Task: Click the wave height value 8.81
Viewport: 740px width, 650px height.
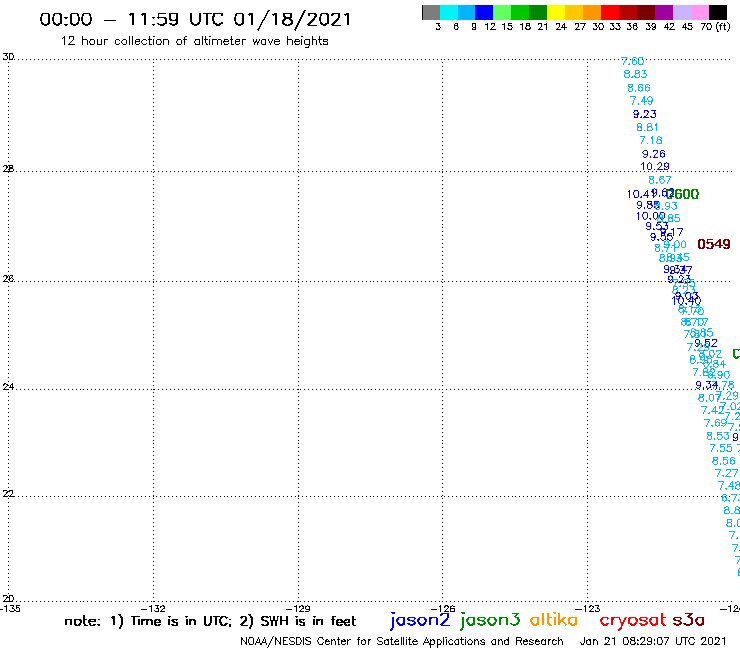Action: (x=647, y=127)
